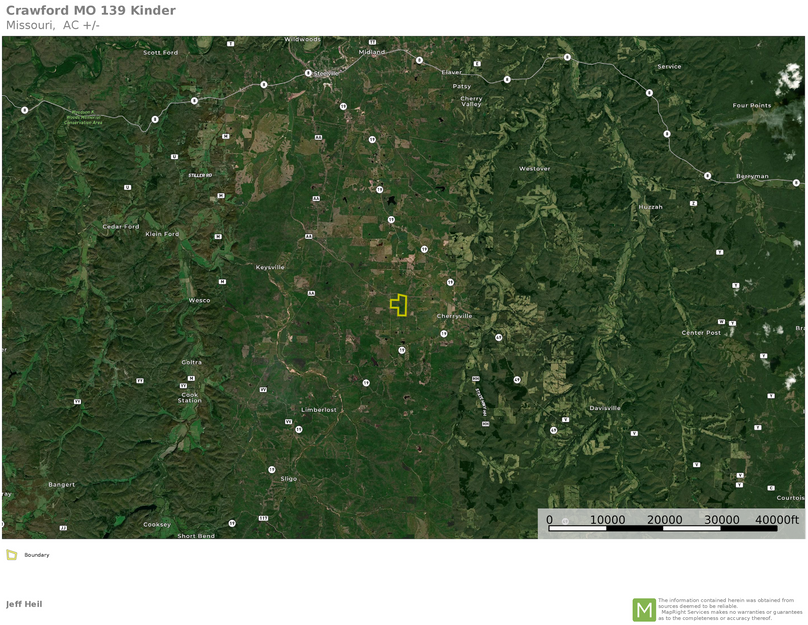Click the Center Post label

pos(701,332)
